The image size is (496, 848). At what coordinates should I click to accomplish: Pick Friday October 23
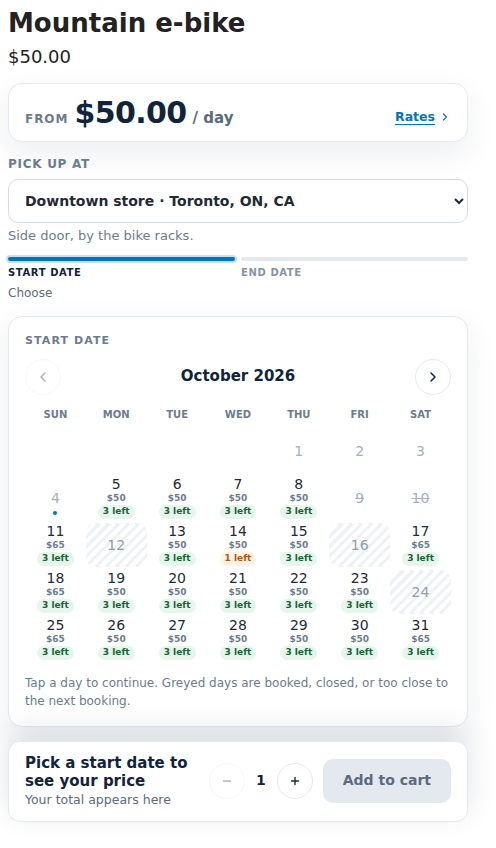[360, 592]
